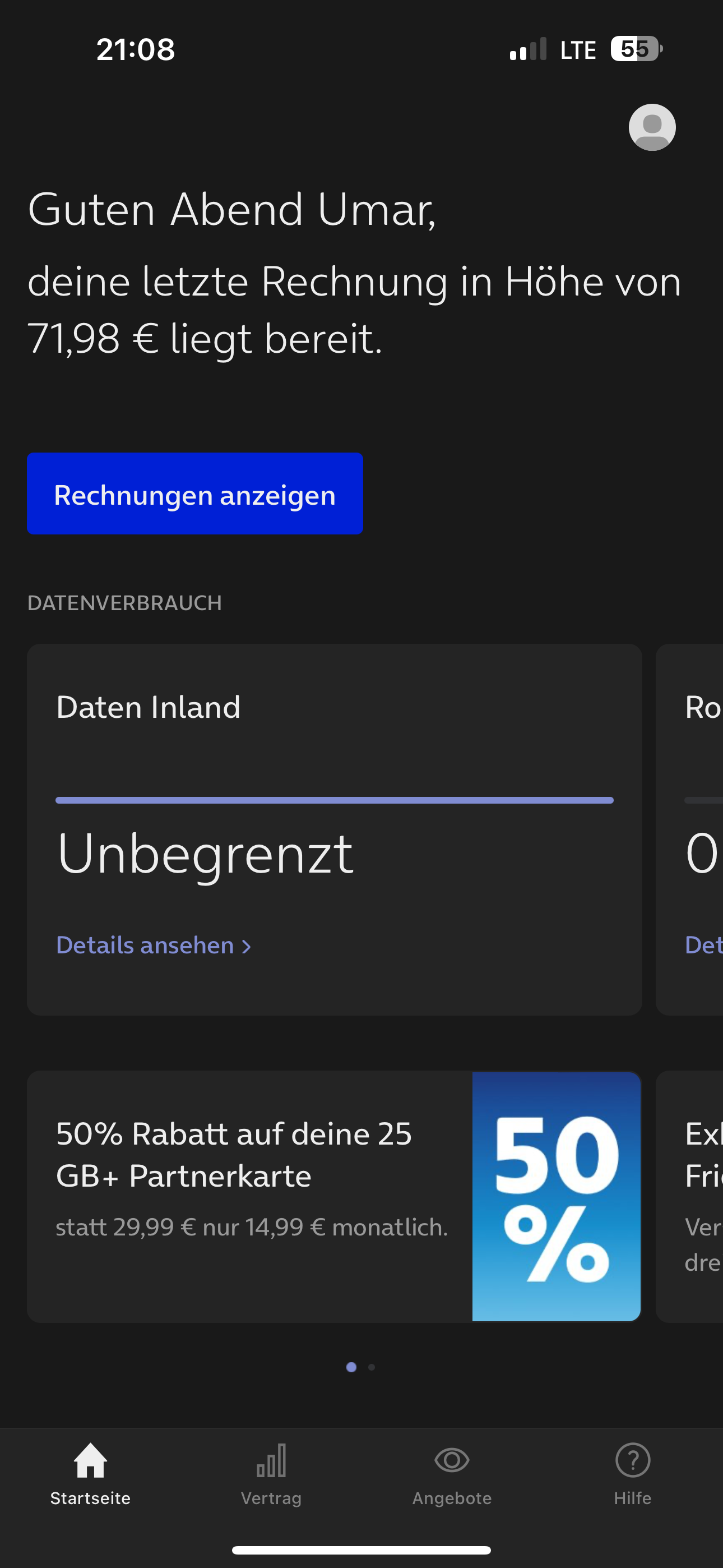
Task: Open Details ansehen for Daten Inland
Action: pos(154,946)
